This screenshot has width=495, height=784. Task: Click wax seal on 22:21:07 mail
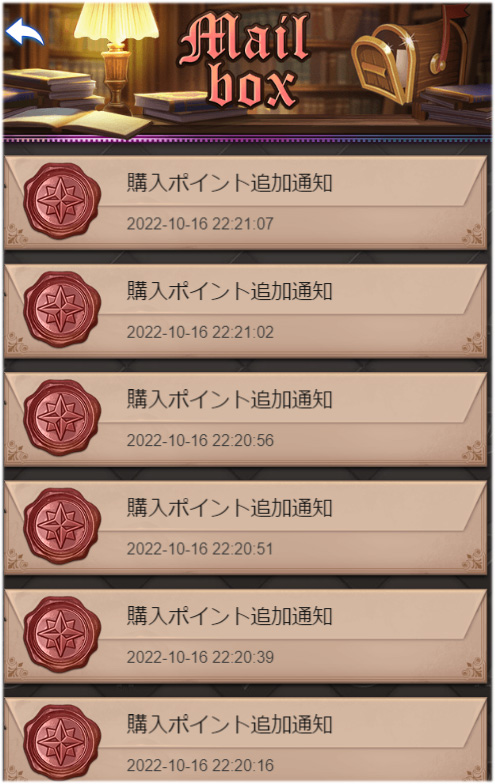click(x=62, y=201)
